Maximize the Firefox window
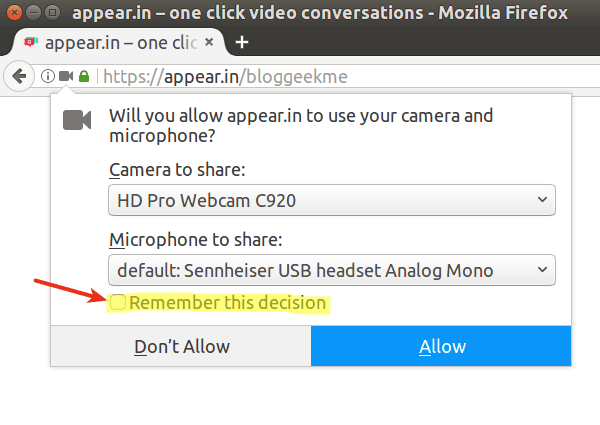600x425 pixels. [x=52, y=13]
